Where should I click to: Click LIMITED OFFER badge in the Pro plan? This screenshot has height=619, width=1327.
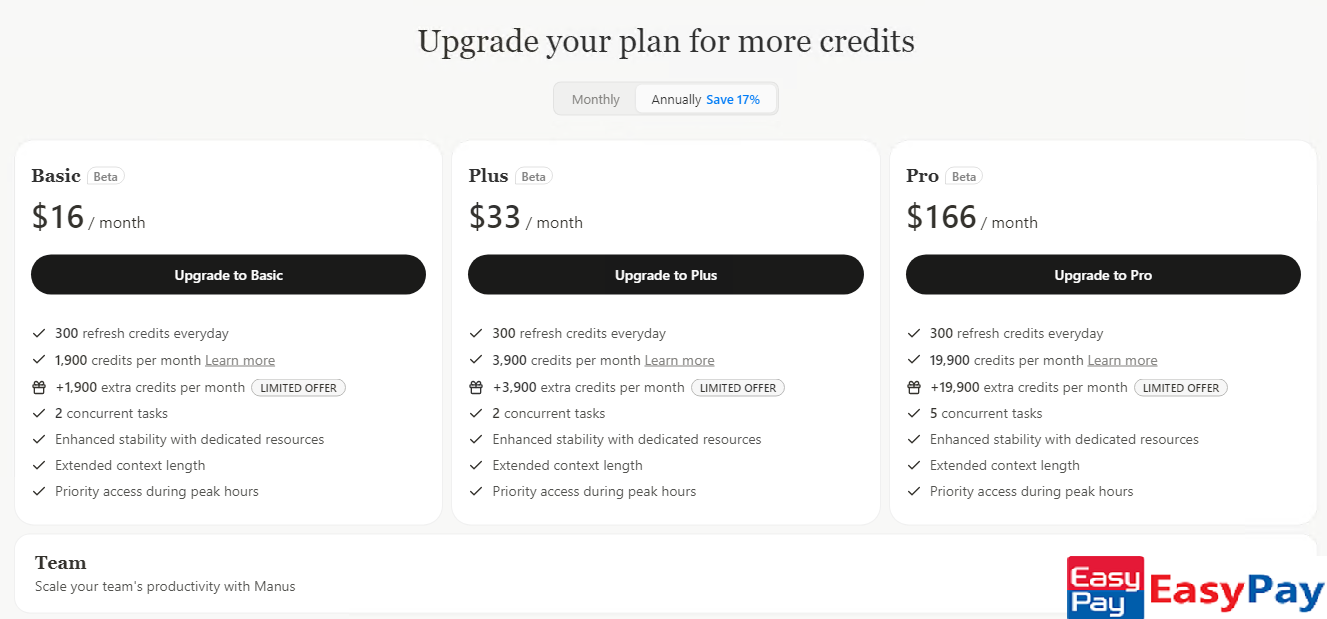pyautogui.click(x=1181, y=388)
